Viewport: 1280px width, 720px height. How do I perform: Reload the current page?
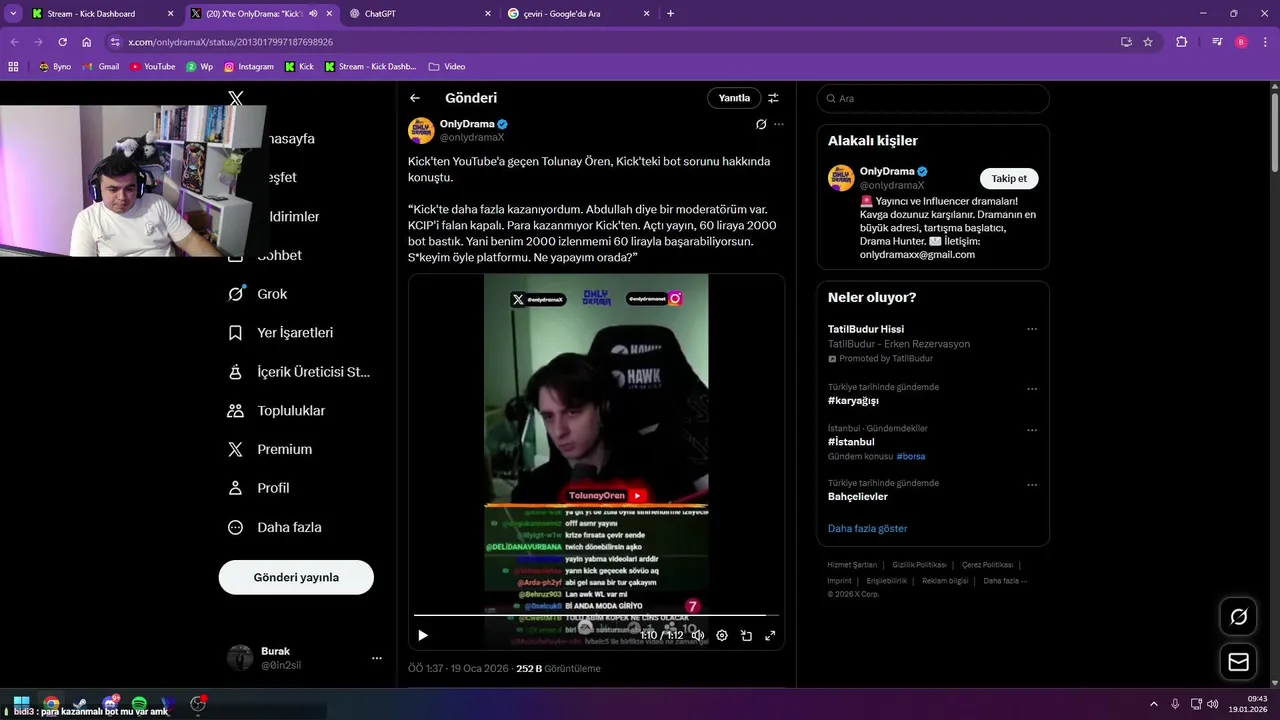point(62,42)
